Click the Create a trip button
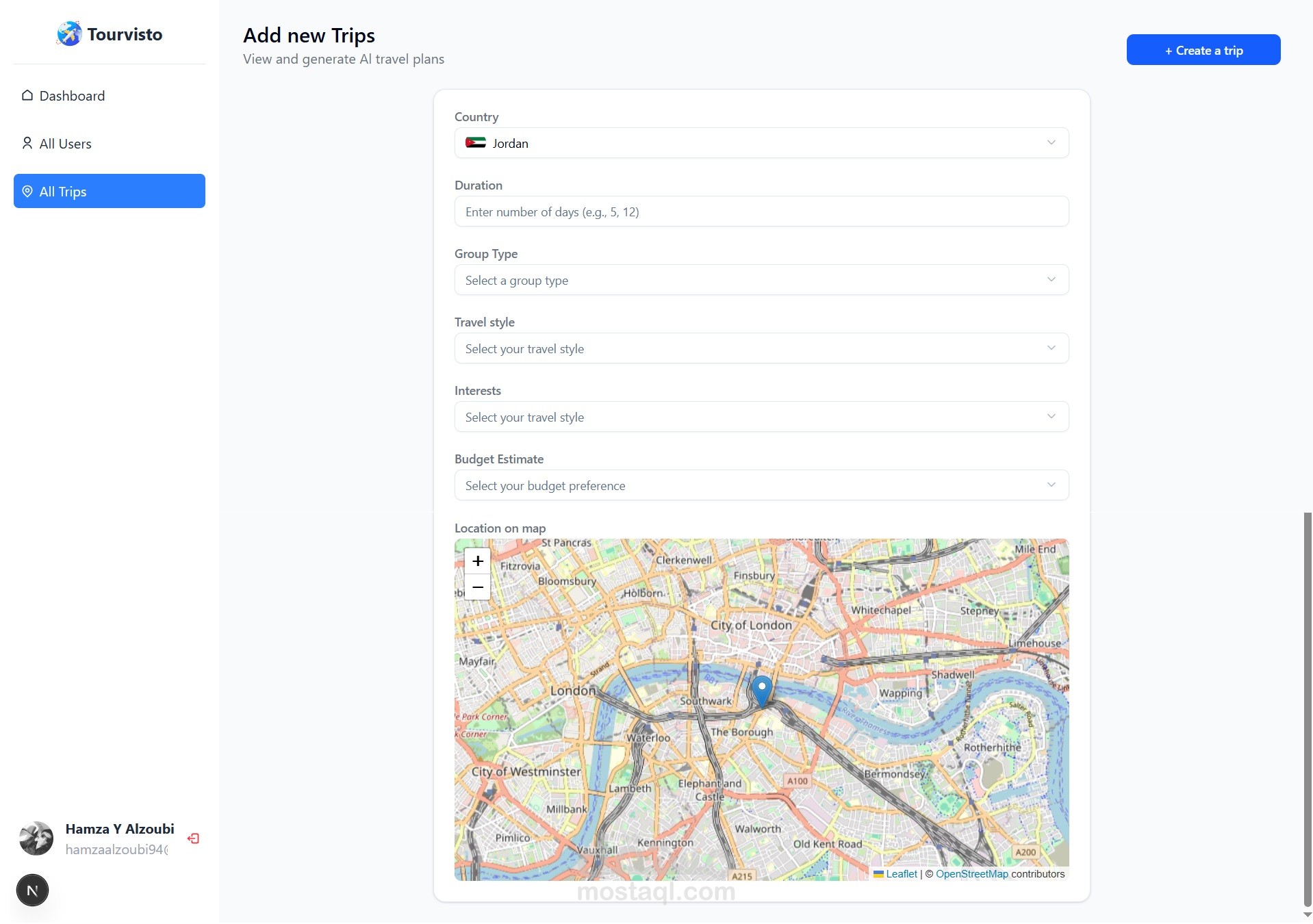 [x=1203, y=50]
